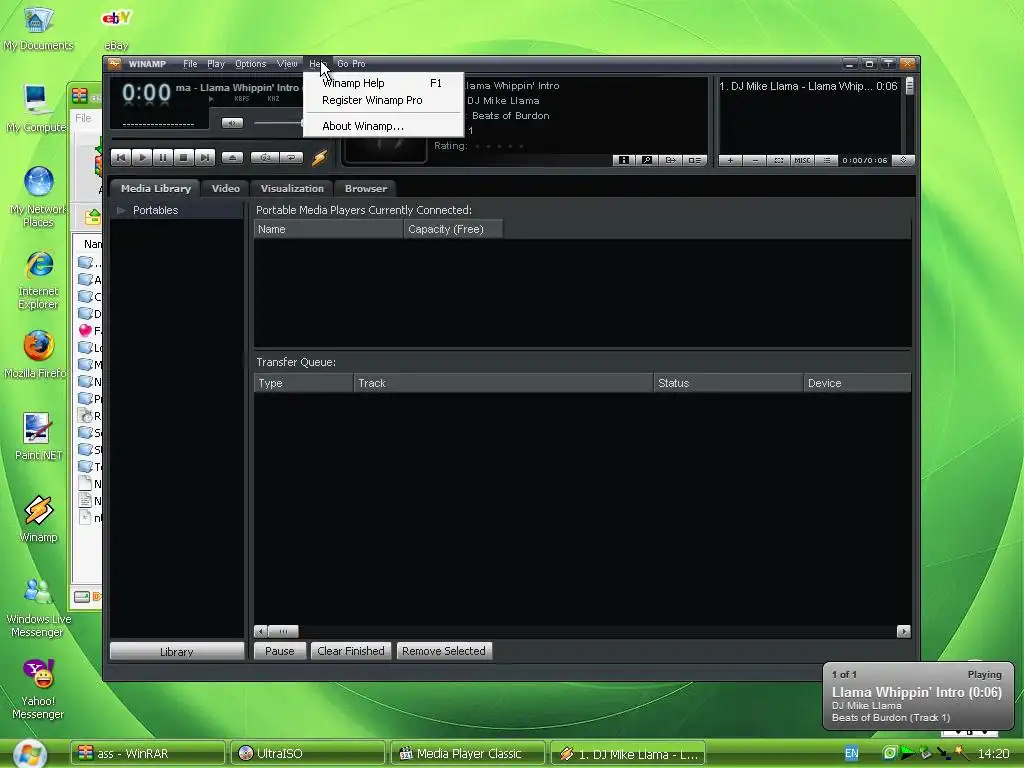Open the Play menu in Winamp
1024x768 pixels.
[x=216, y=64]
